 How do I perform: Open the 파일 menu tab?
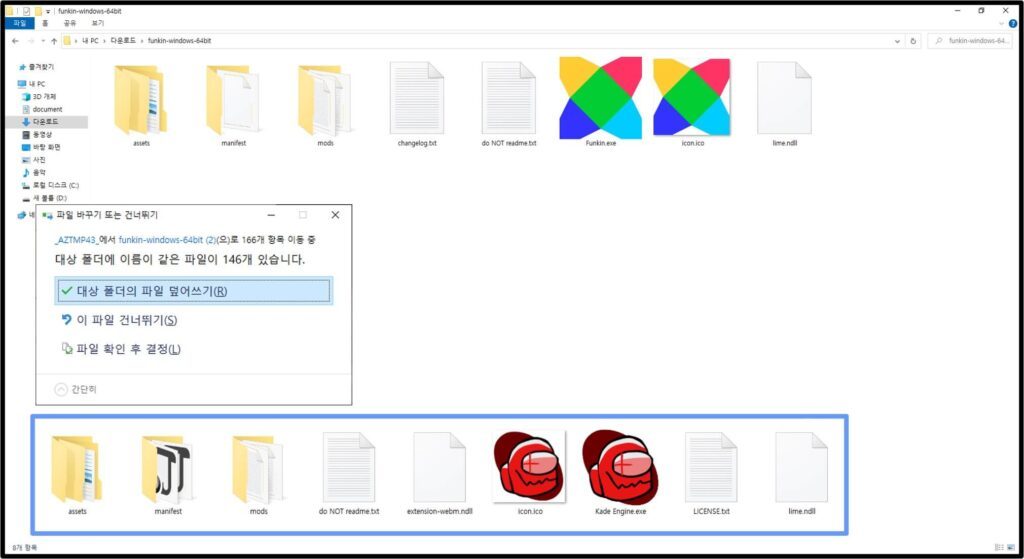click(20, 23)
